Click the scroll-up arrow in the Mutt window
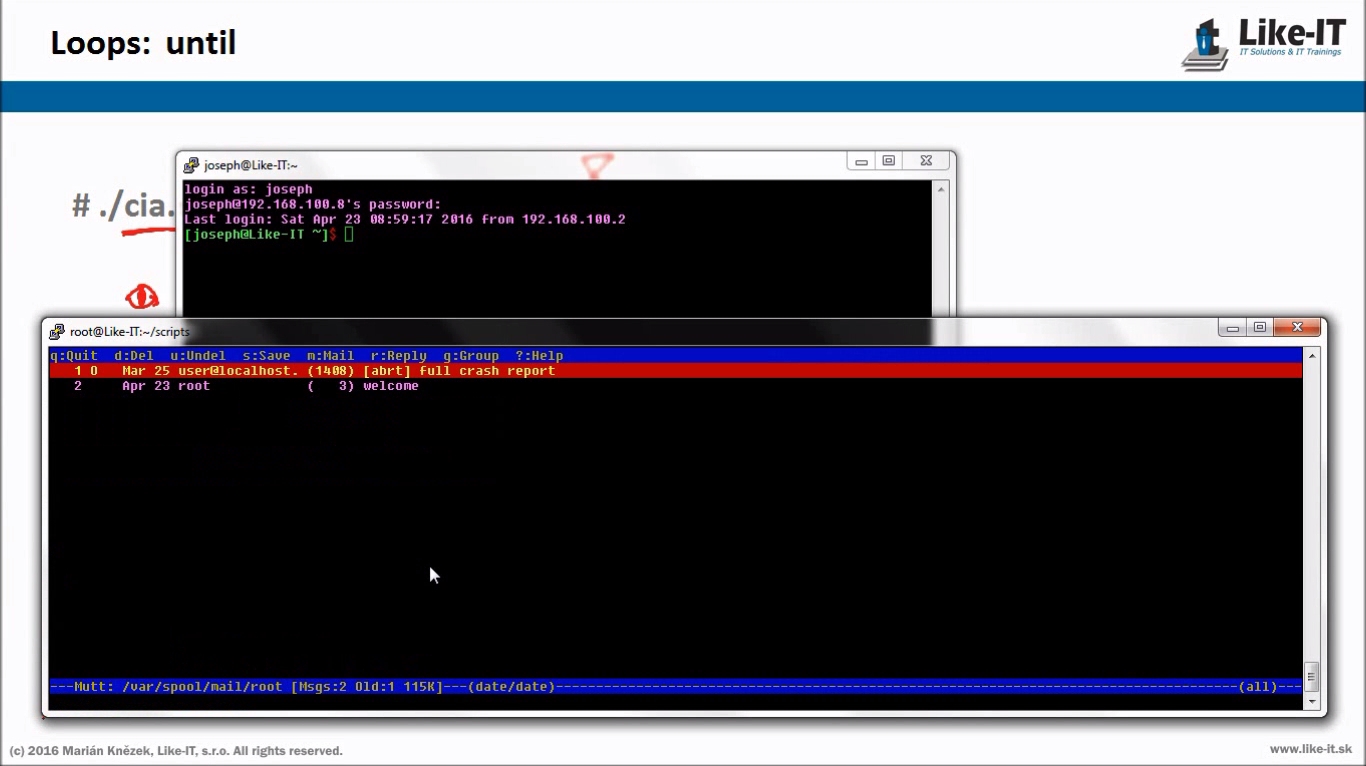Viewport: 1366px width, 766px height. pos(1312,356)
